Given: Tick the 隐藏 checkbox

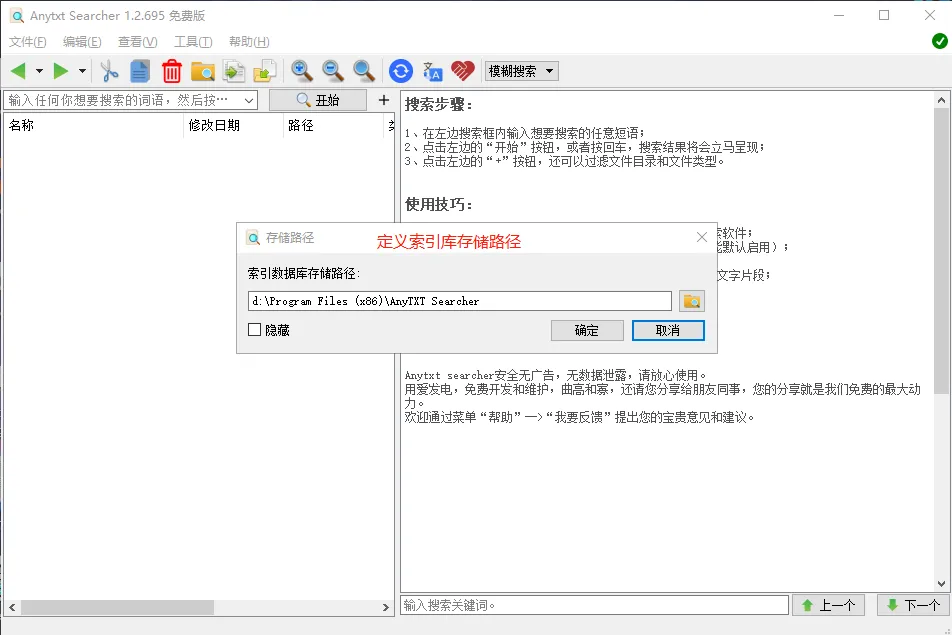Looking at the screenshot, I should (x=254, y=330).
